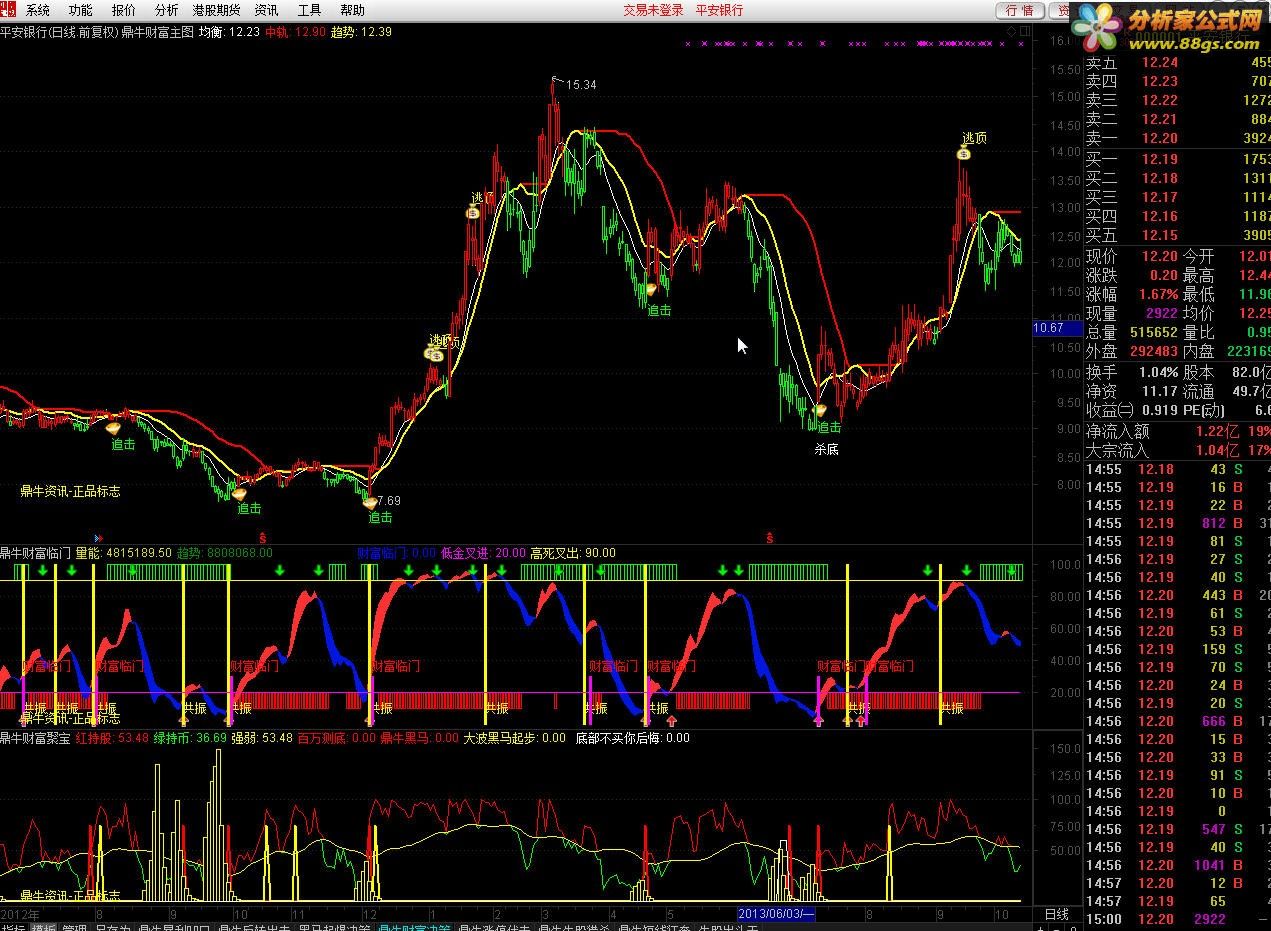1271x931 pixels.
Task: Click the 买五 12.15 order row
Action: (1178, 235)
